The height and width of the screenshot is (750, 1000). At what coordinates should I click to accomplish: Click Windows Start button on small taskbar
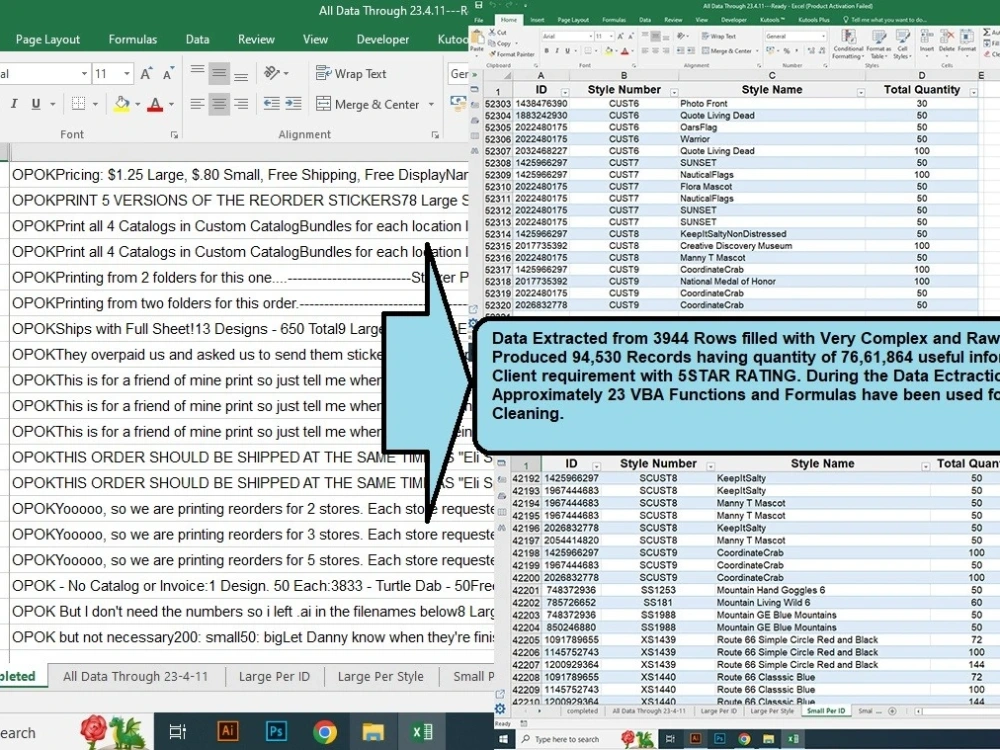click(x=503, y=739)
